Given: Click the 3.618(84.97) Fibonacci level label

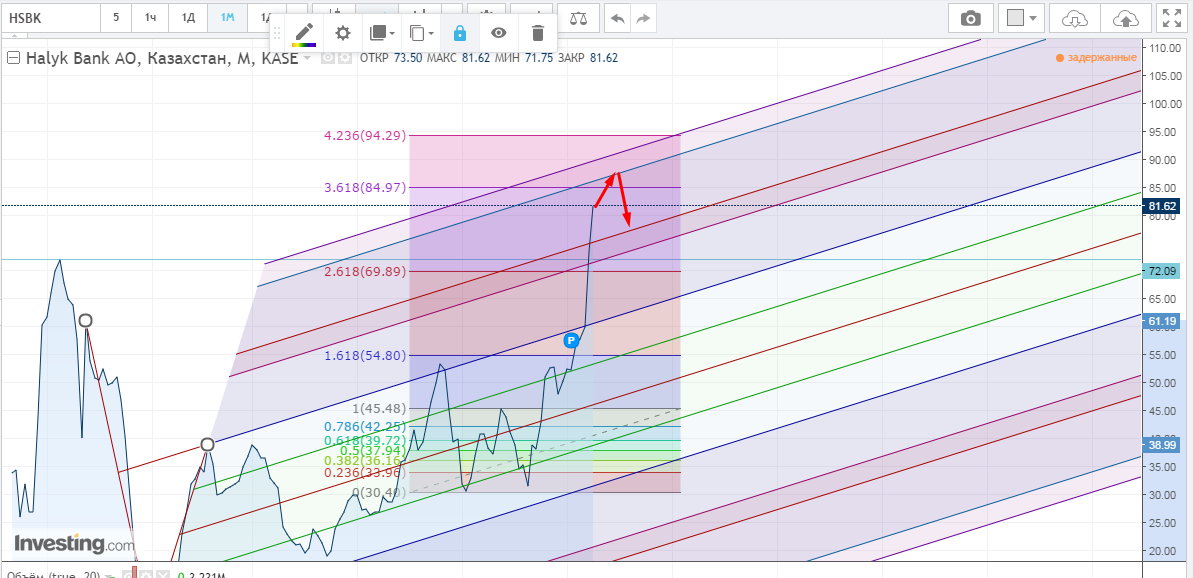Looking at the screenshot, I should tap(365, 187).
